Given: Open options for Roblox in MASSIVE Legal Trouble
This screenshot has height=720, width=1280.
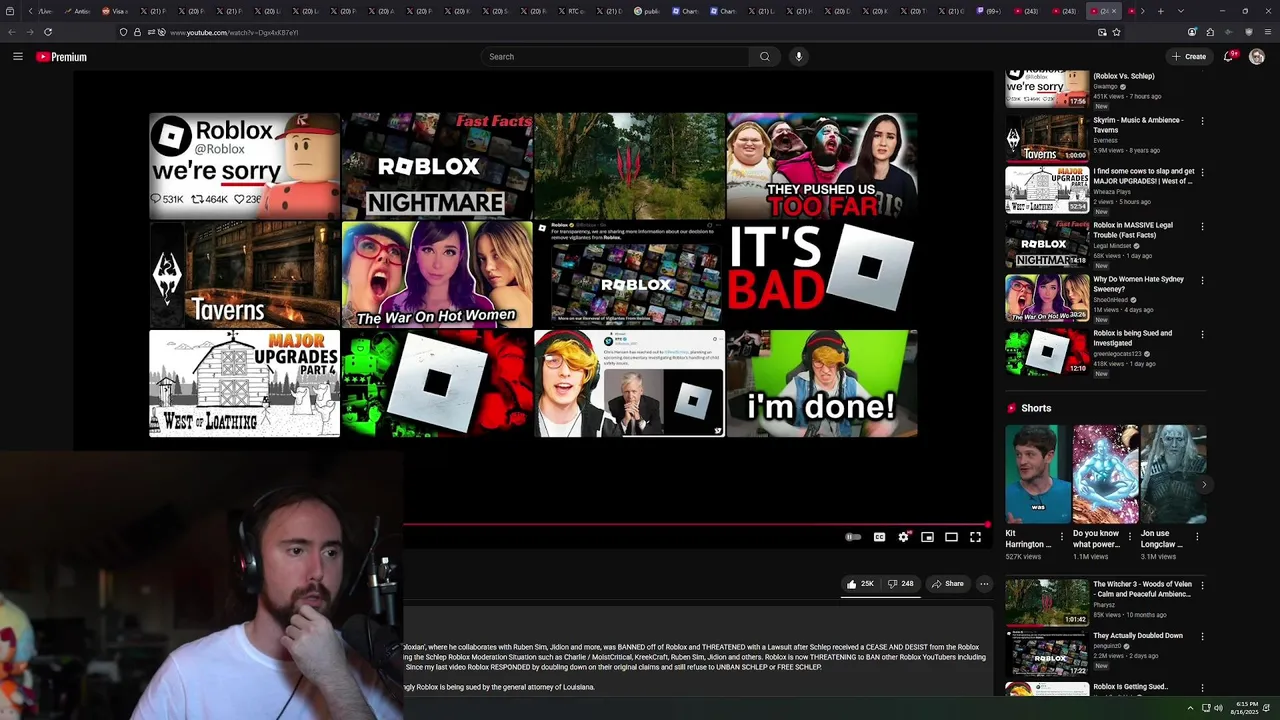Looking at the screenshot, I should (x=1202, y=227).
